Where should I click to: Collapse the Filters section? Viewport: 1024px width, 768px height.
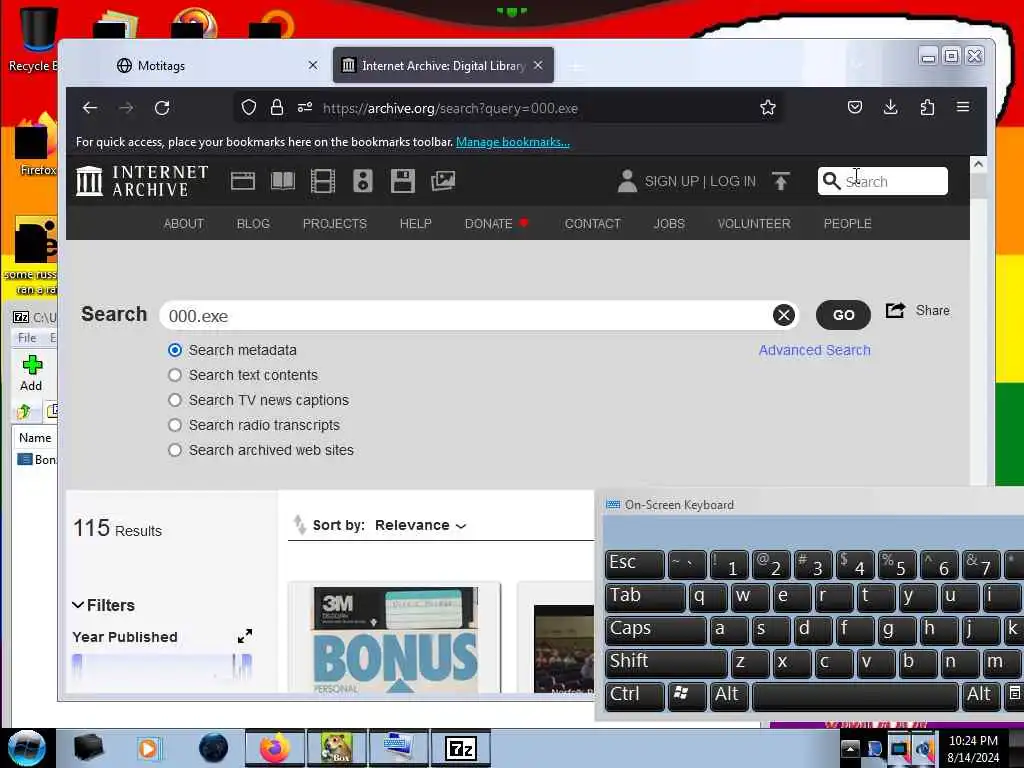tap(103, 605)
